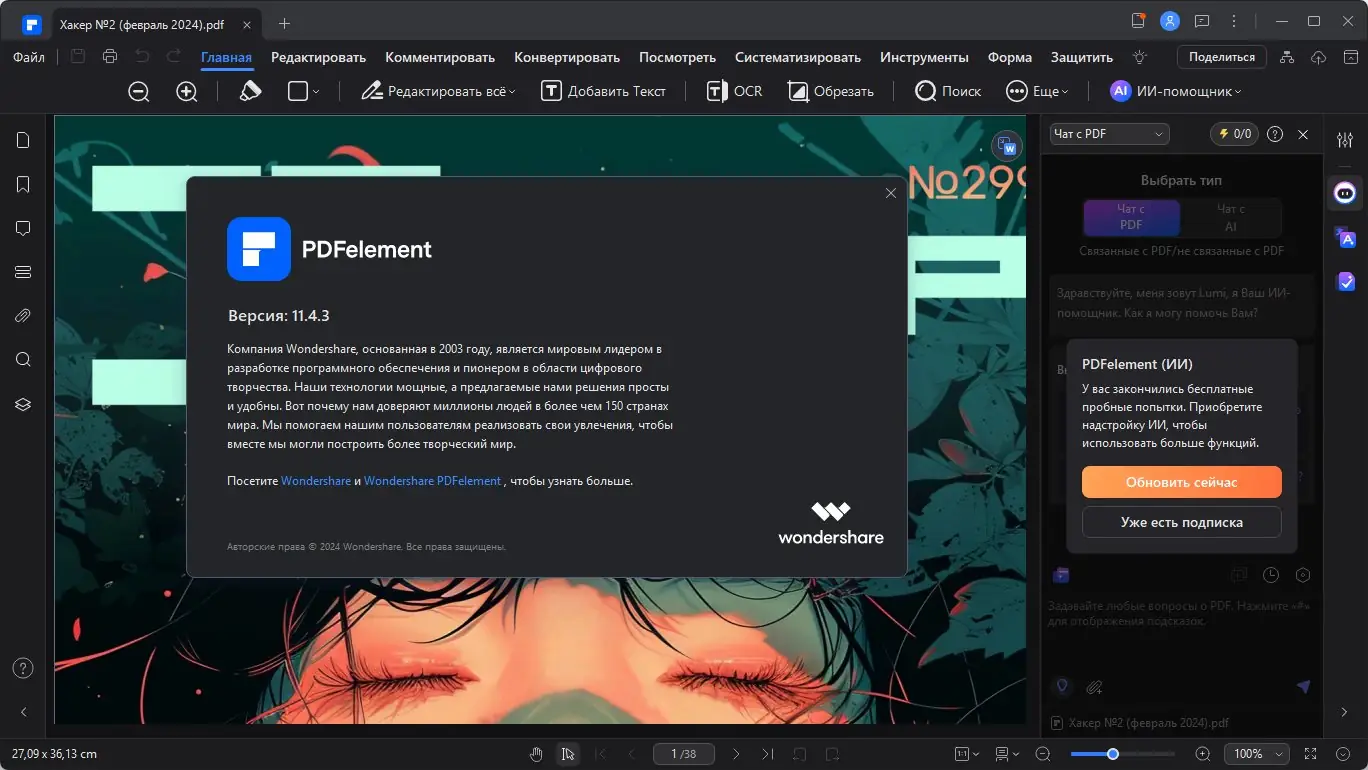This screenshot has height=770, width=1368.
Task: Go to the next page in bottom bar
Action: pos(736,754)
